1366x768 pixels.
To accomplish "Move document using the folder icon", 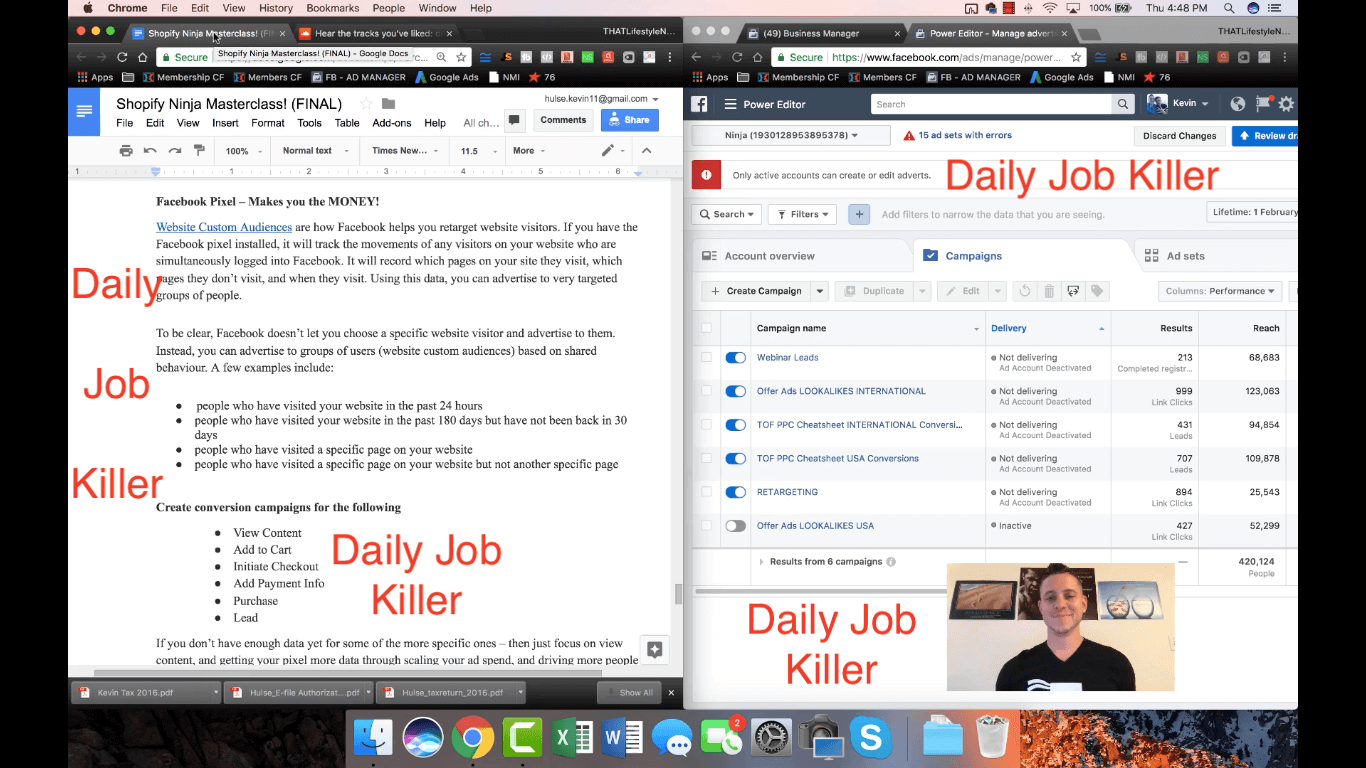I will (x=388, y=104).
